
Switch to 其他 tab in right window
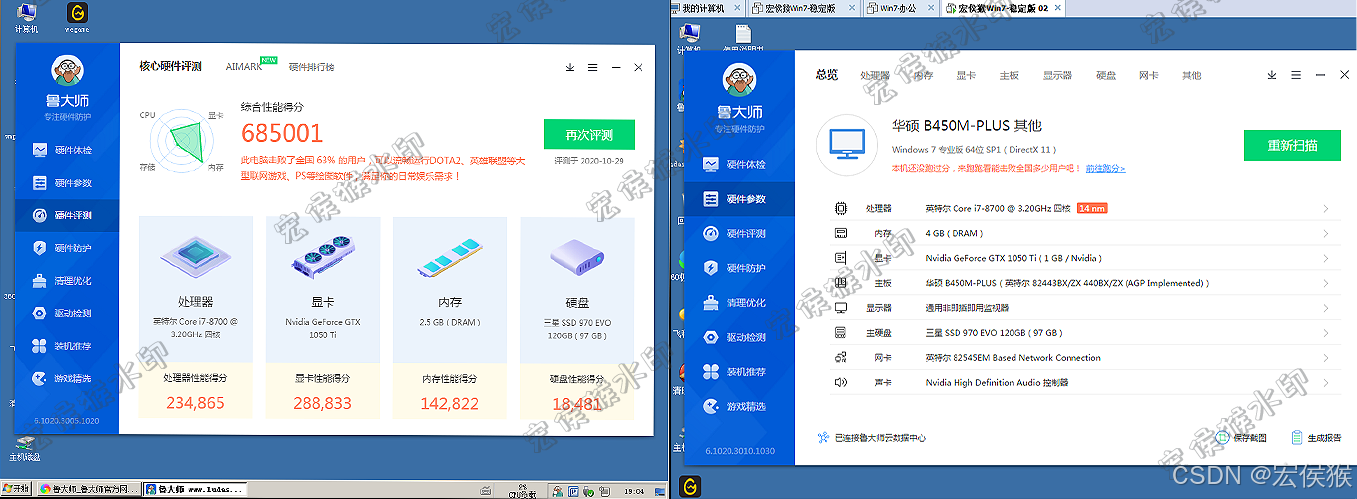coord(1191,75)
